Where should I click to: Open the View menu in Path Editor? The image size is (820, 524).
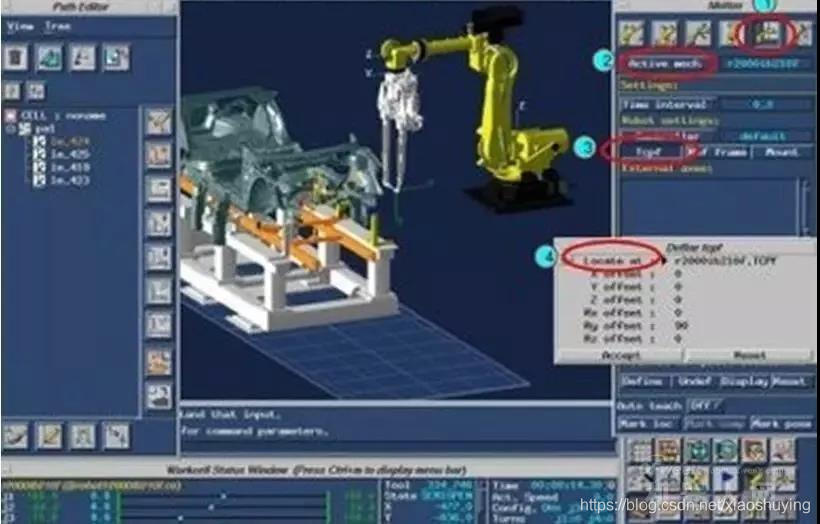(x=21, y=27)
